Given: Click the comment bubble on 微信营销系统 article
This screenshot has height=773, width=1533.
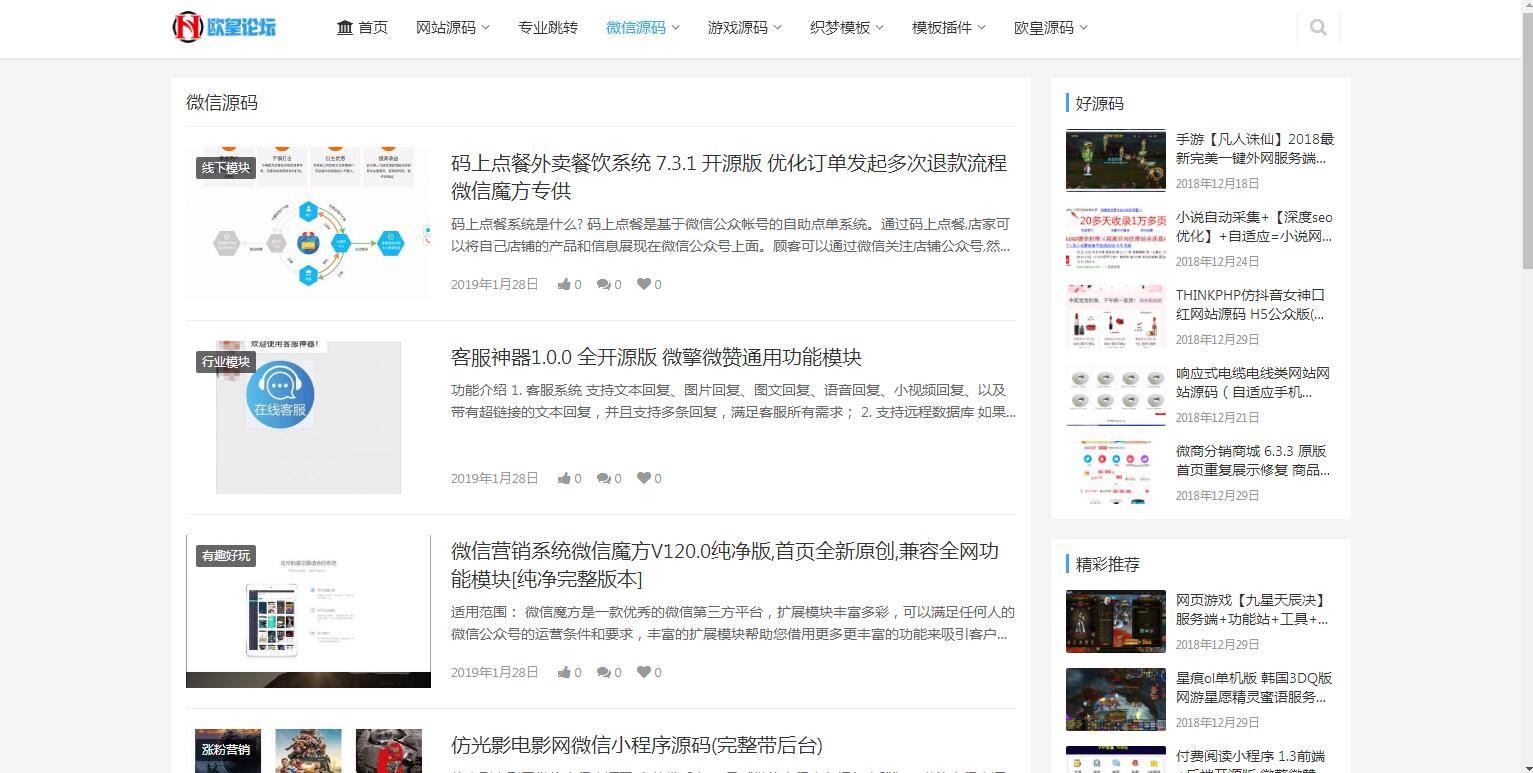Looking at the screenshot, I should 604,672.
